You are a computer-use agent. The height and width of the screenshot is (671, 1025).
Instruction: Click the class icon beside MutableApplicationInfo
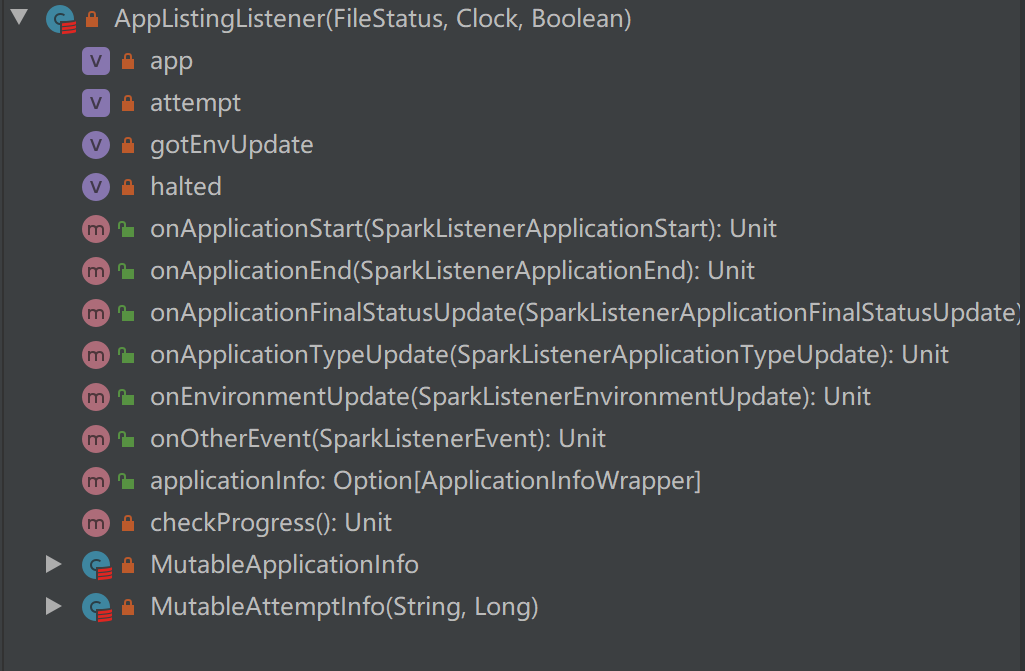[95, 564]
